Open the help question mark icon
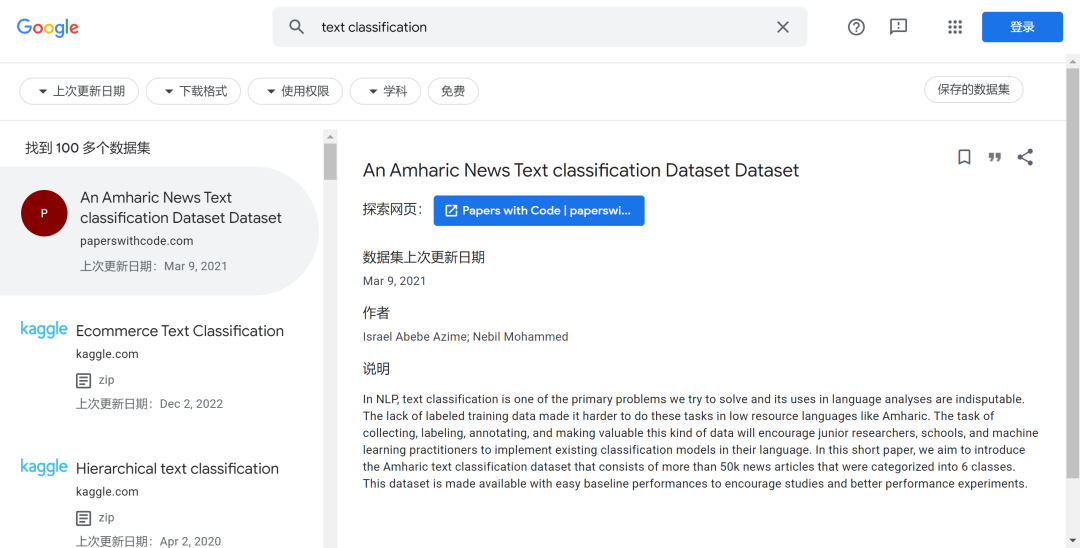This screenshot has height=548, width=1080. (856, 27)
